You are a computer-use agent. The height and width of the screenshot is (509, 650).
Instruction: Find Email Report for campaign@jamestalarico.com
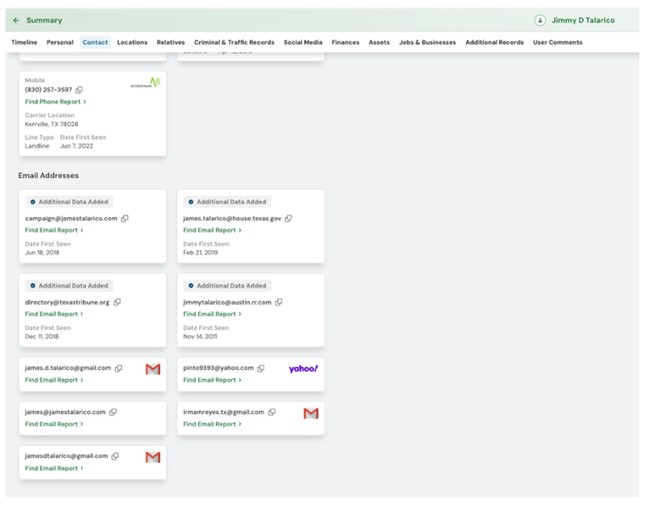click(54, 230)
